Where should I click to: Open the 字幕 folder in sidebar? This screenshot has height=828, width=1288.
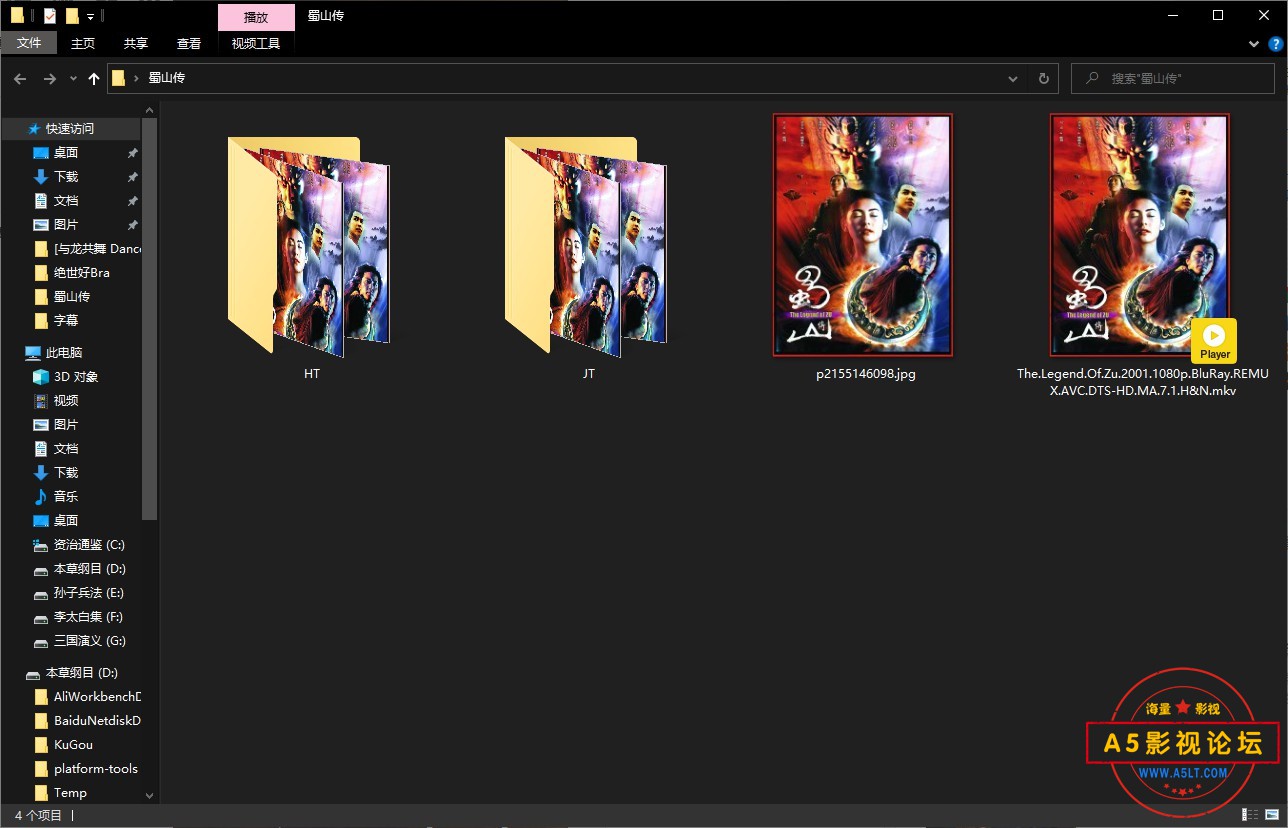pyautogui.click(x=66, y=320)
